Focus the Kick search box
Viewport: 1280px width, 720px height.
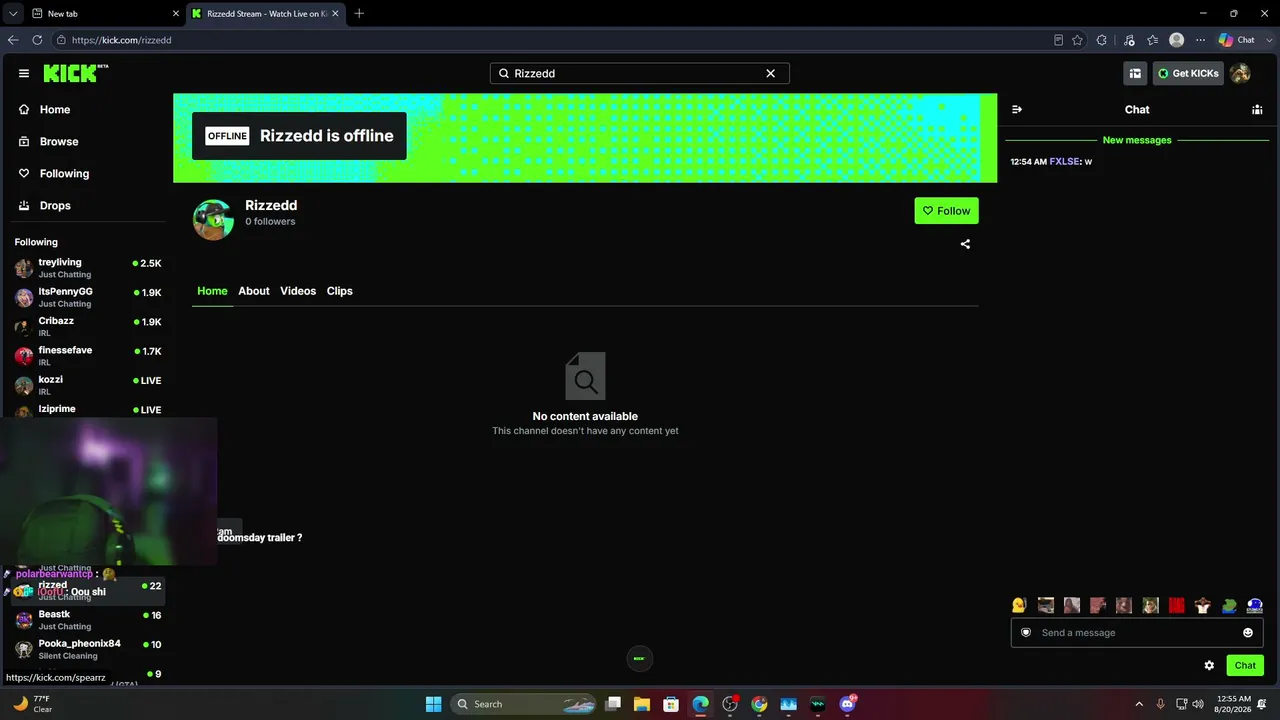click(640, 73)
